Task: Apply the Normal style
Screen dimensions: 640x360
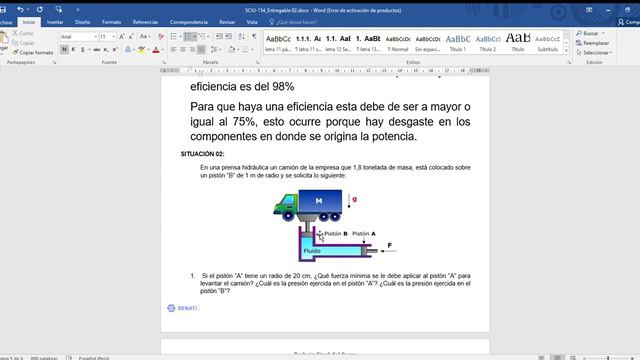Action: pos(398,42)
